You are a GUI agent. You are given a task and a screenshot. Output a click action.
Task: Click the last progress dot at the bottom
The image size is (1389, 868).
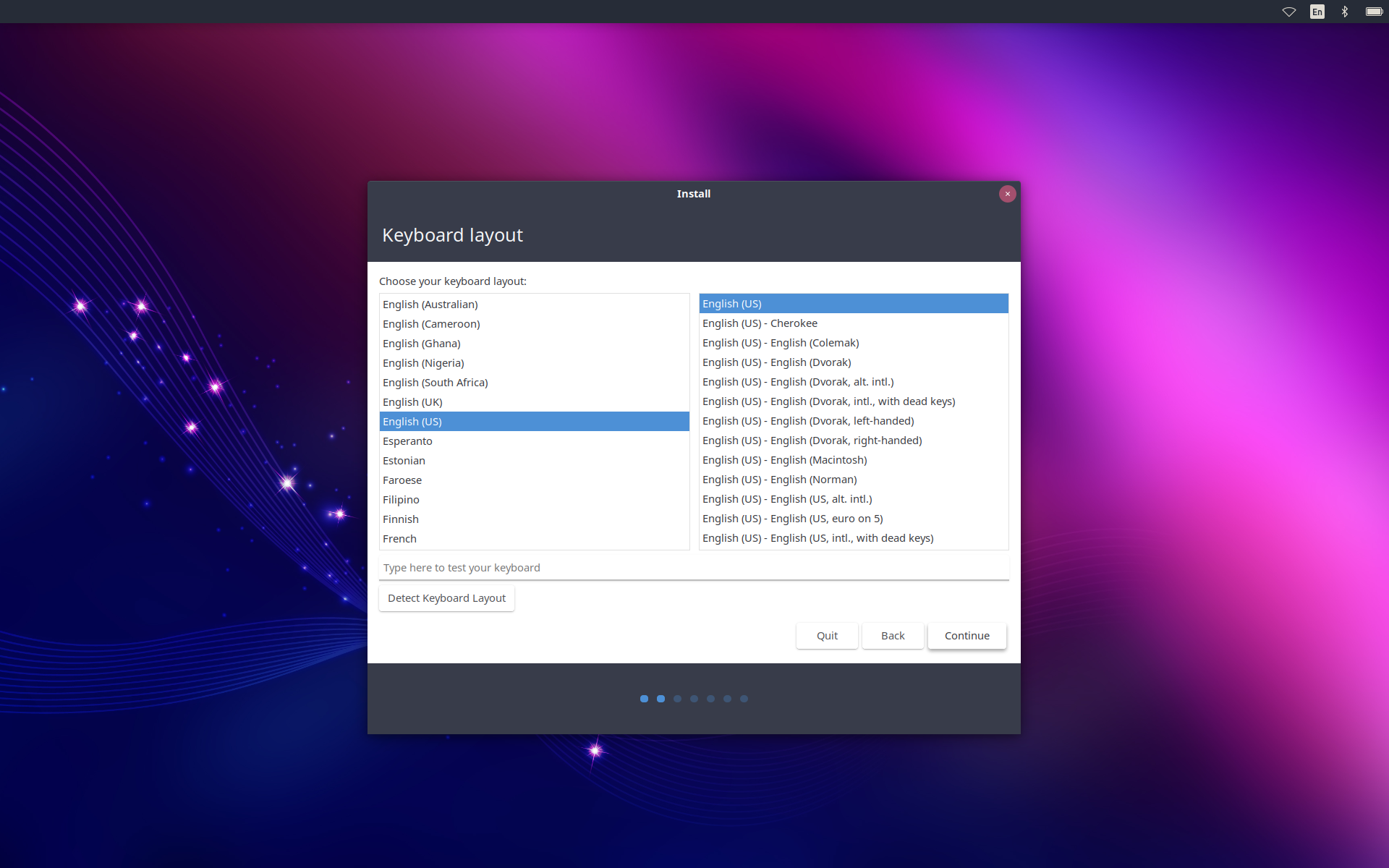point(744,699)
